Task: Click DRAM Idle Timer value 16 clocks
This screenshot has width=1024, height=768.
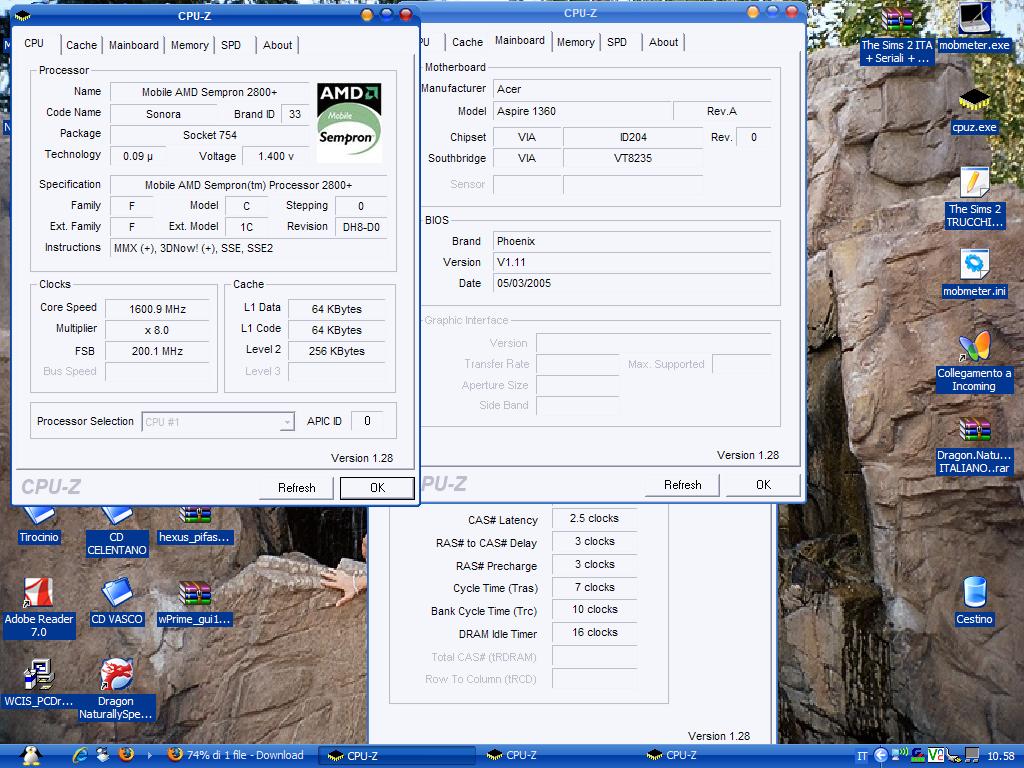Action: point(594,632)
